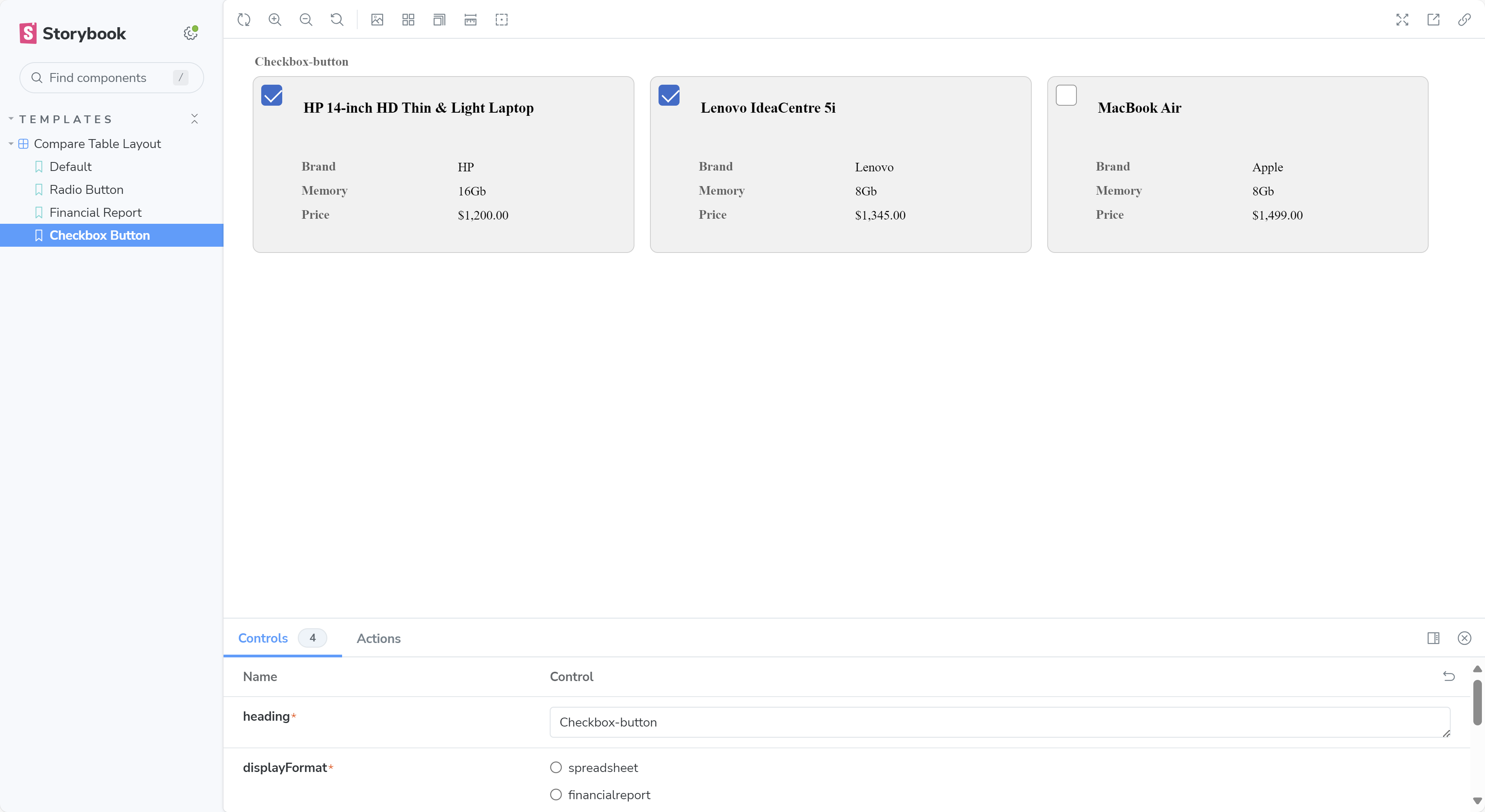Select the spreadsheet display format
This screenshot has height=812, width=1485.
point(556,767)
